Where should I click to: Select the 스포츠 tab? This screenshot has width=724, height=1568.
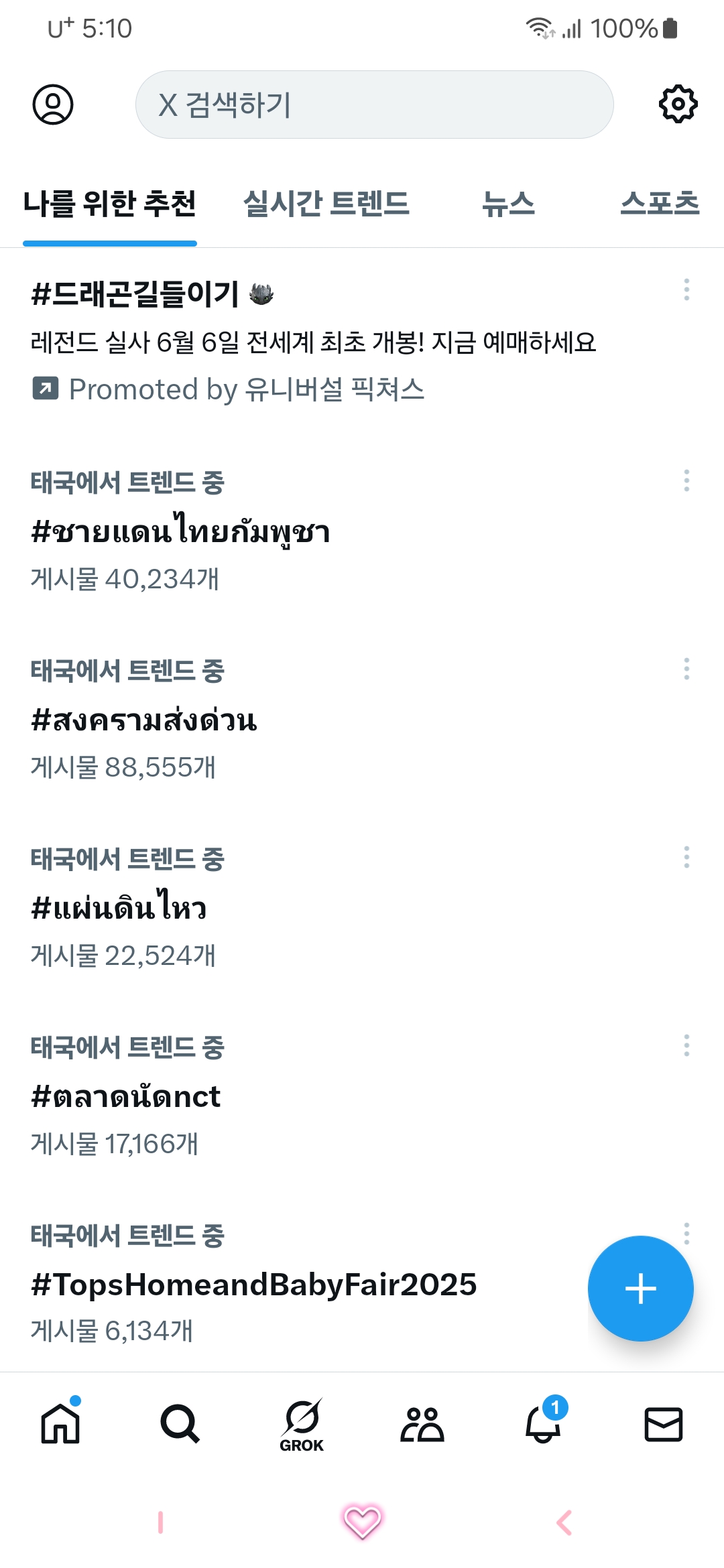coord(660,204)
